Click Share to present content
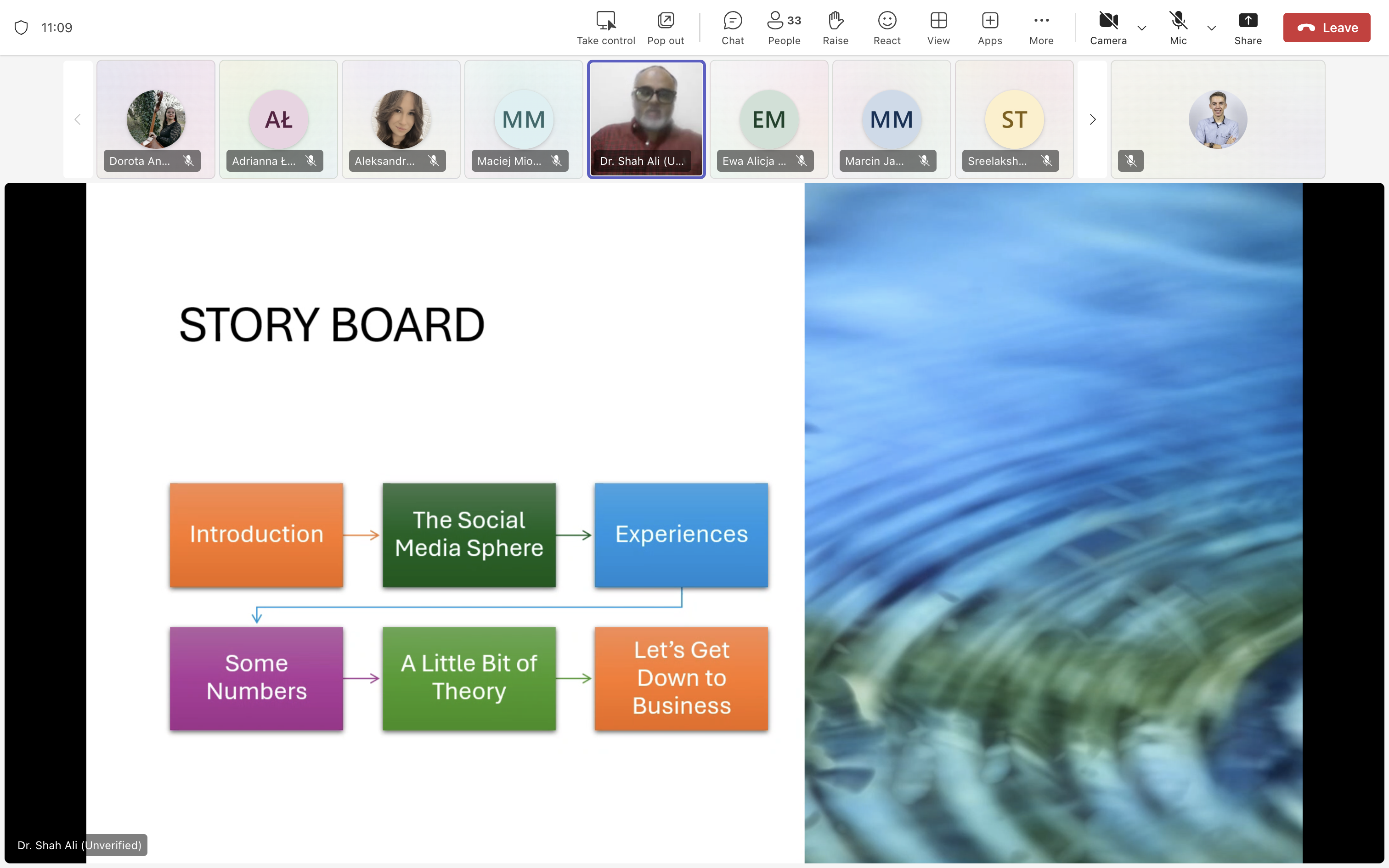The width and height of the screenshot is (1389, 868). point(1248,28)
